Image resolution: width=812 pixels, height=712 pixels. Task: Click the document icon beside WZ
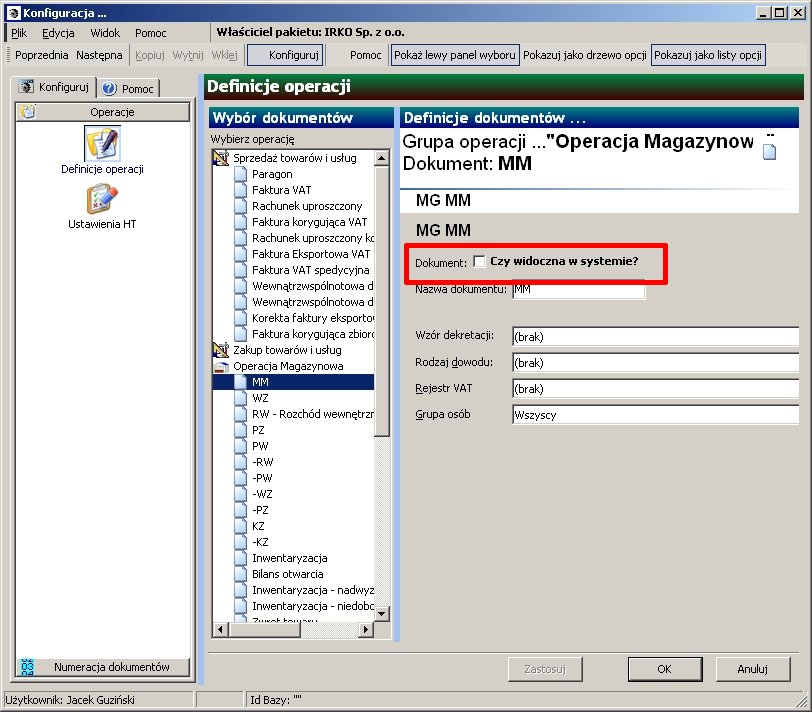pos(240,398)
